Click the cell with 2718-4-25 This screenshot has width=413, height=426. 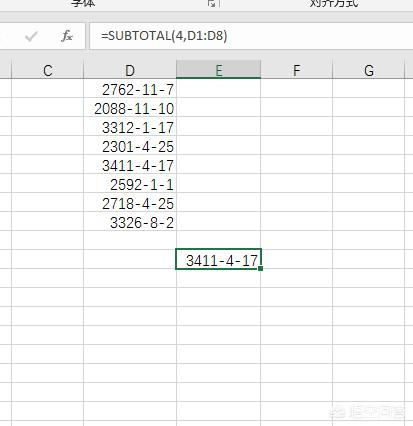(130, 203)
